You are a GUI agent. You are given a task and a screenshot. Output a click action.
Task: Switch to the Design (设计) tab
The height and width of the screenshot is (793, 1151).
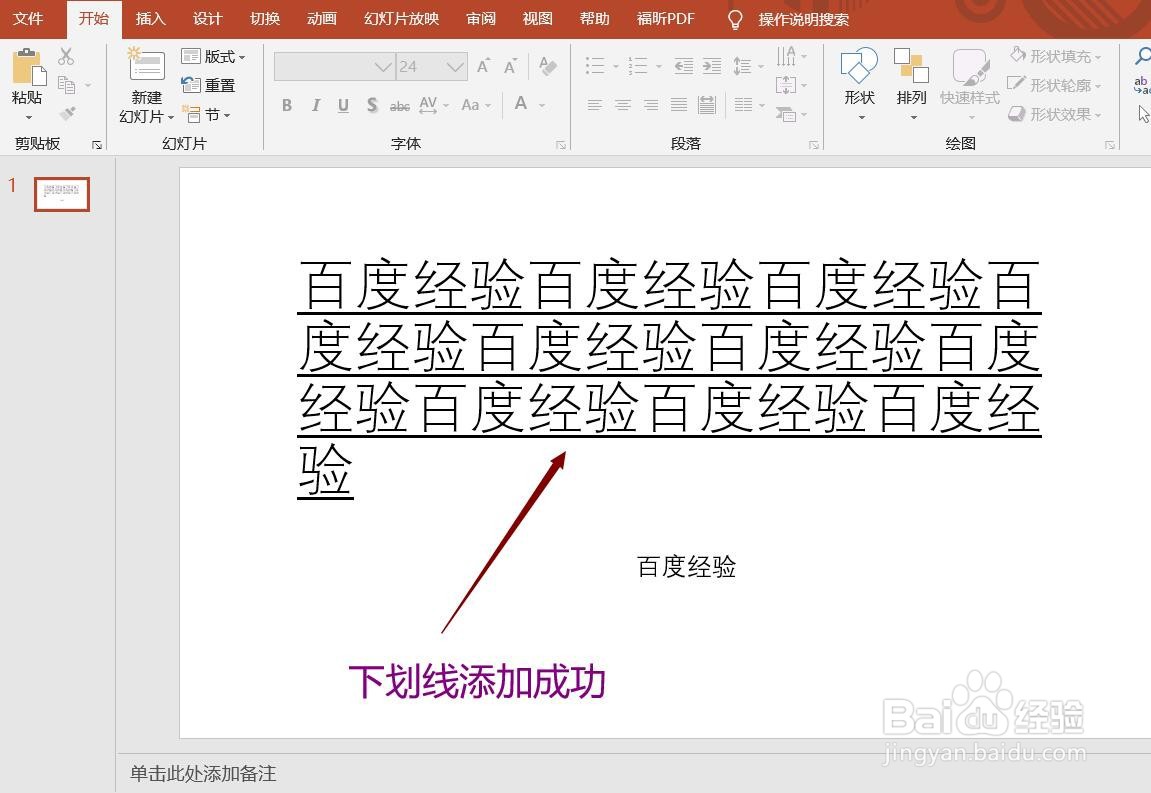208,19
